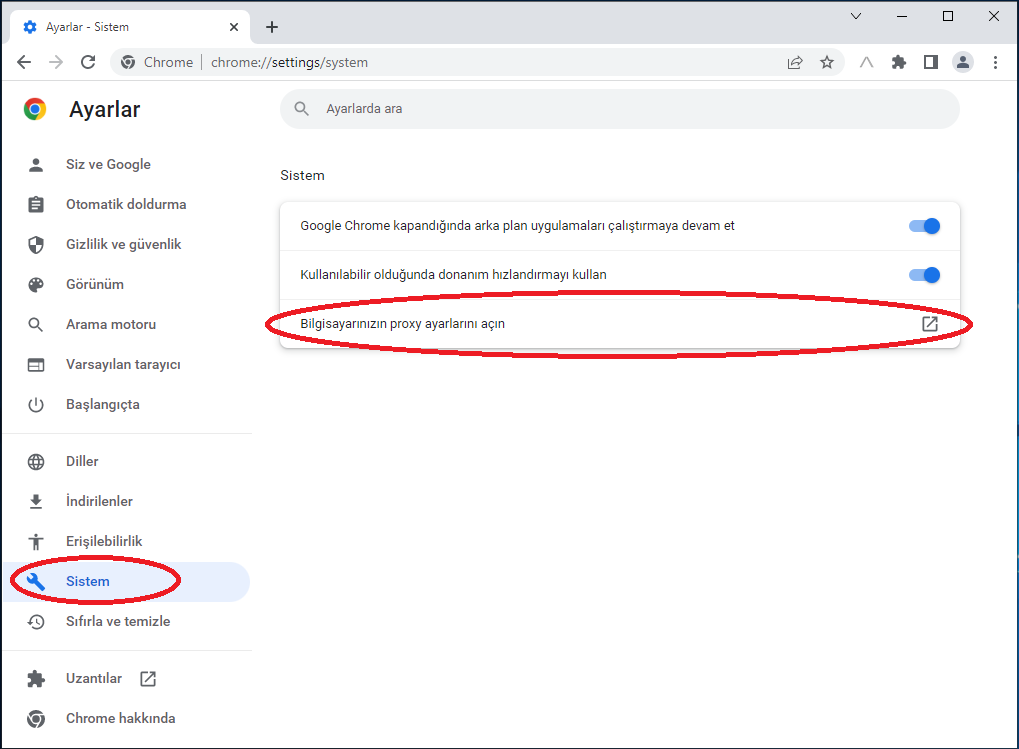Open the profile avatar menu

tap(962, 62)
